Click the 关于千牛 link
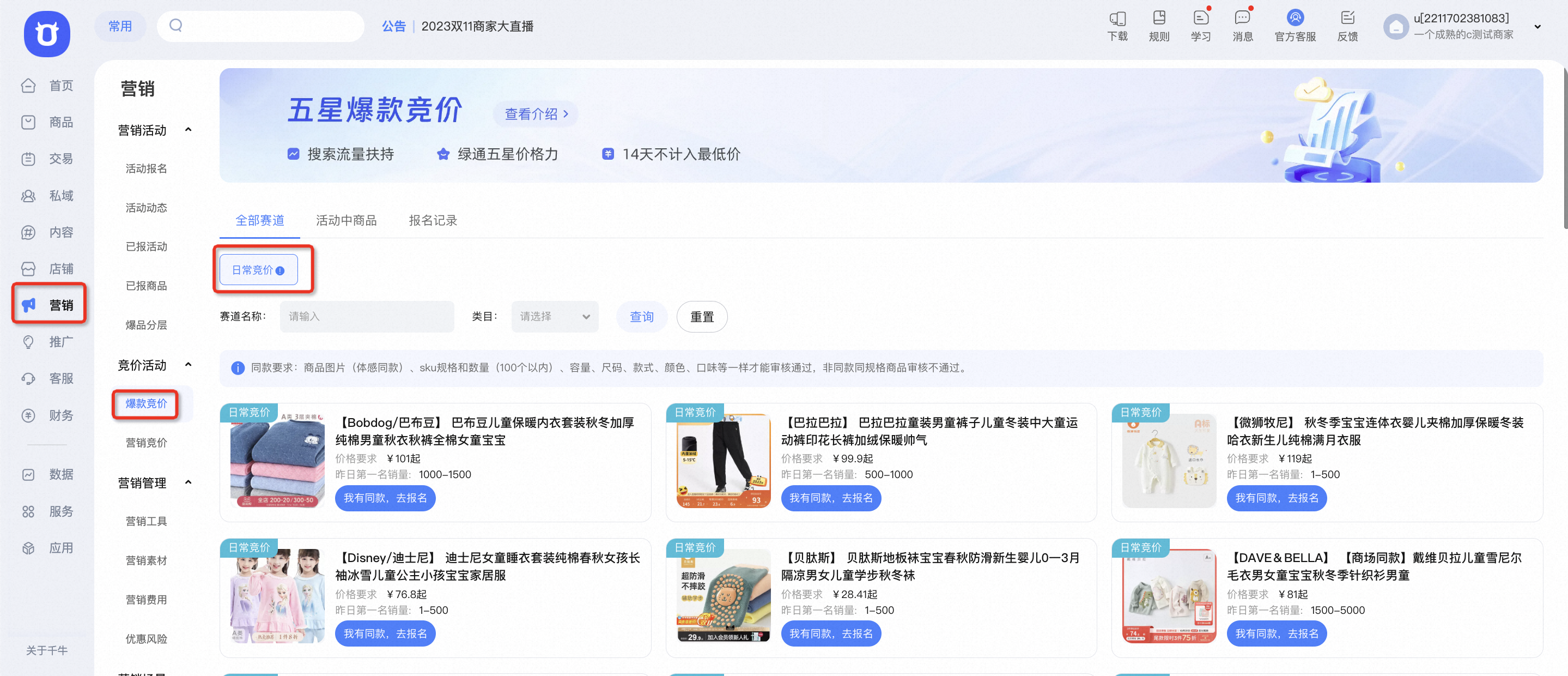1568x676 pixels. (x=47, y=650)
